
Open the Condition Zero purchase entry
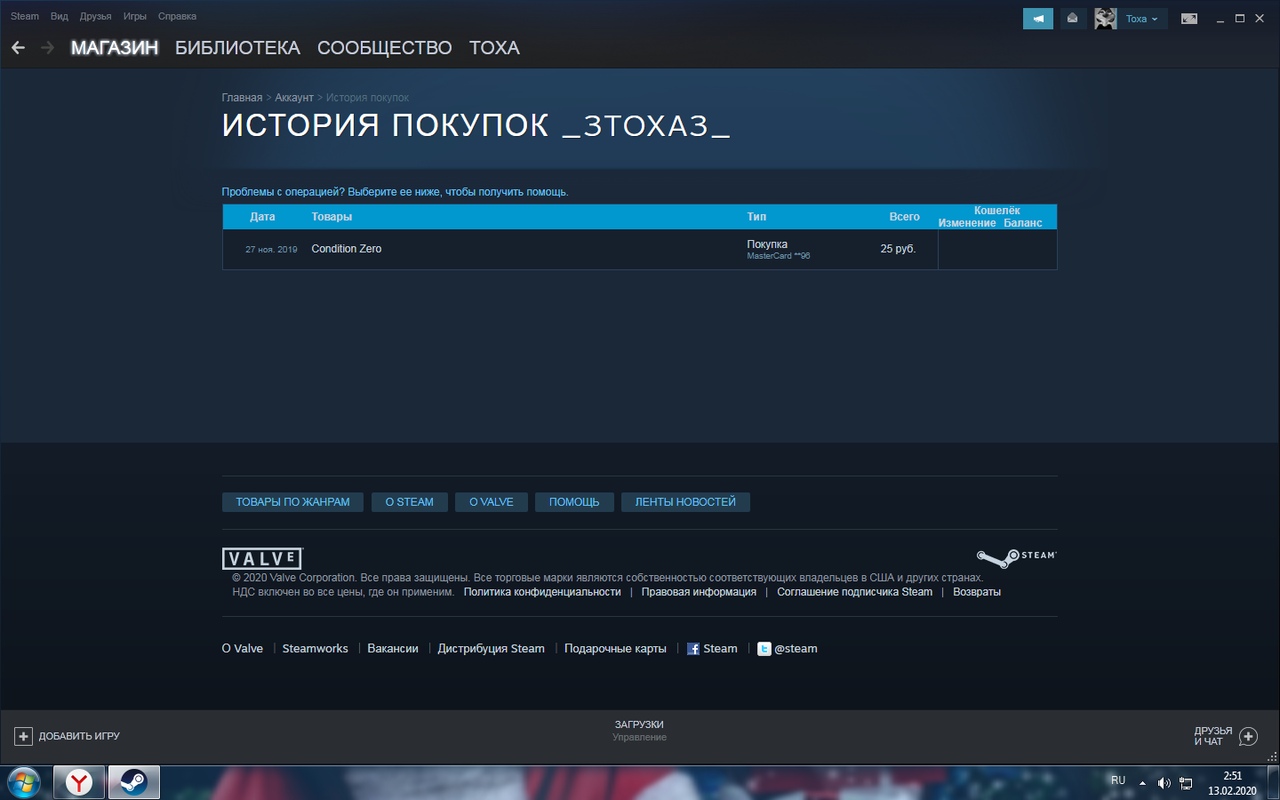346,249
